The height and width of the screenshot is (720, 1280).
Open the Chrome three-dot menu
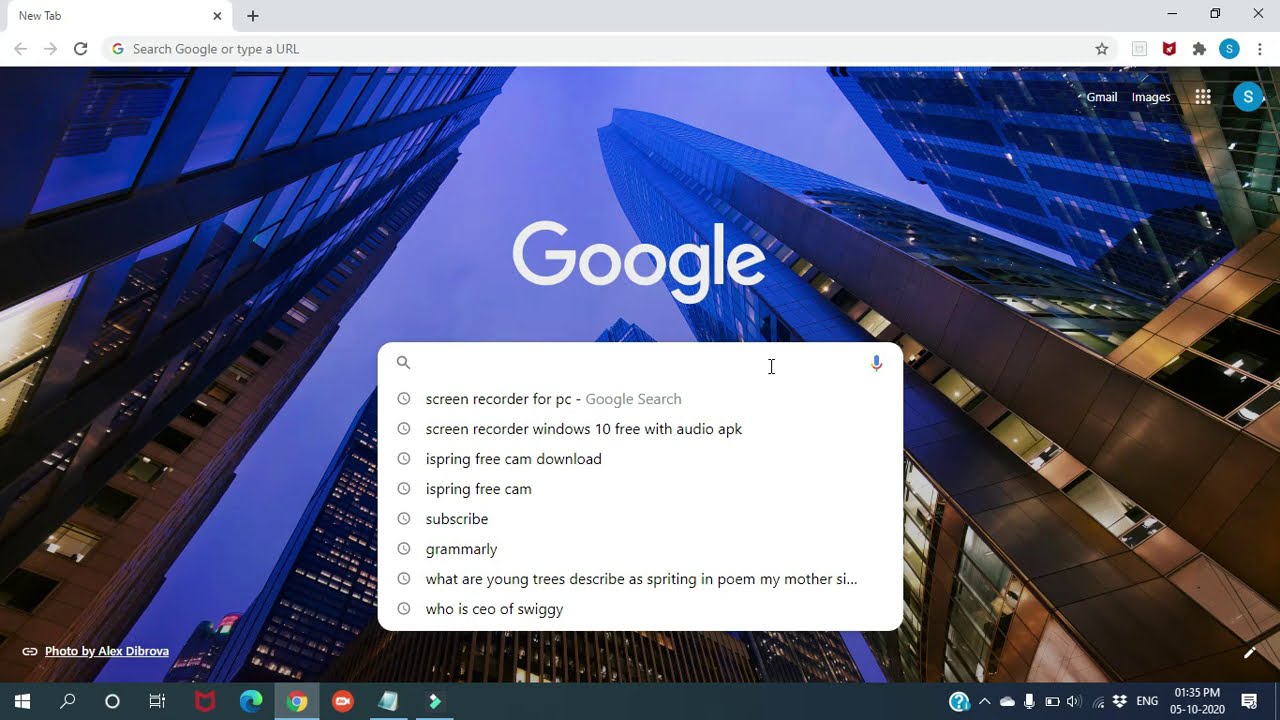1259,49
